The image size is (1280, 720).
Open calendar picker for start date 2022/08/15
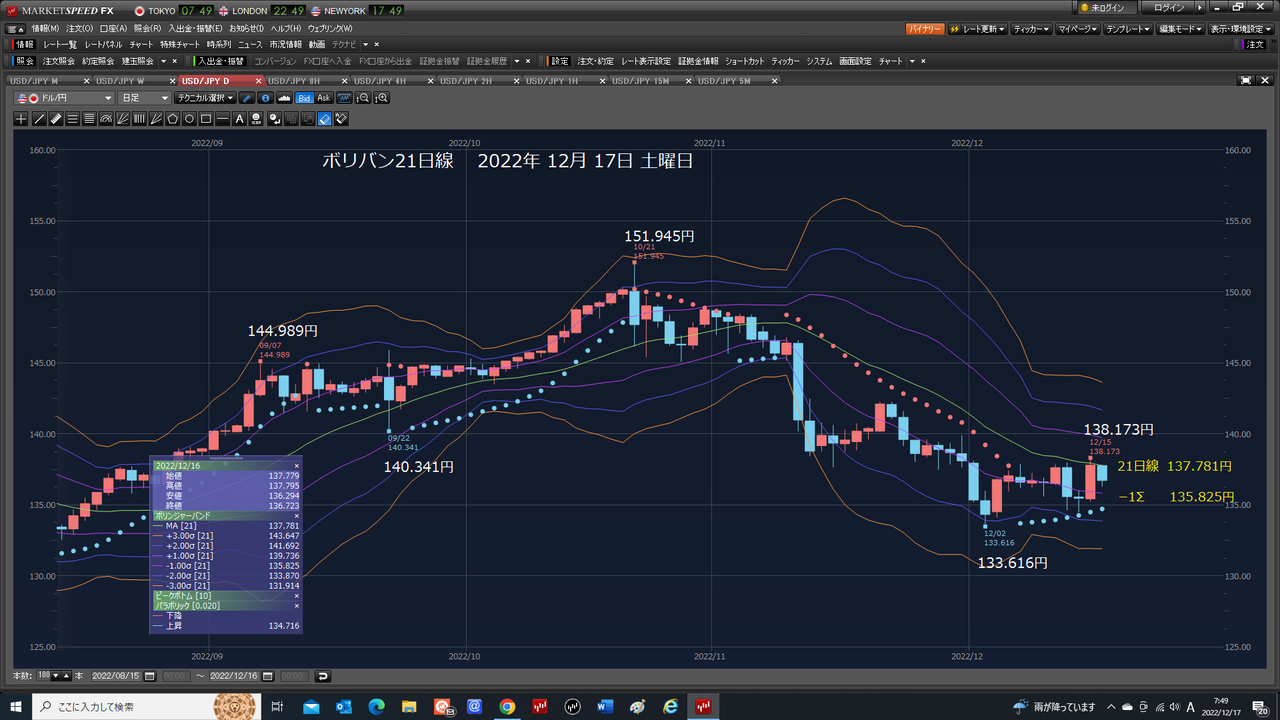coord(150,676)
